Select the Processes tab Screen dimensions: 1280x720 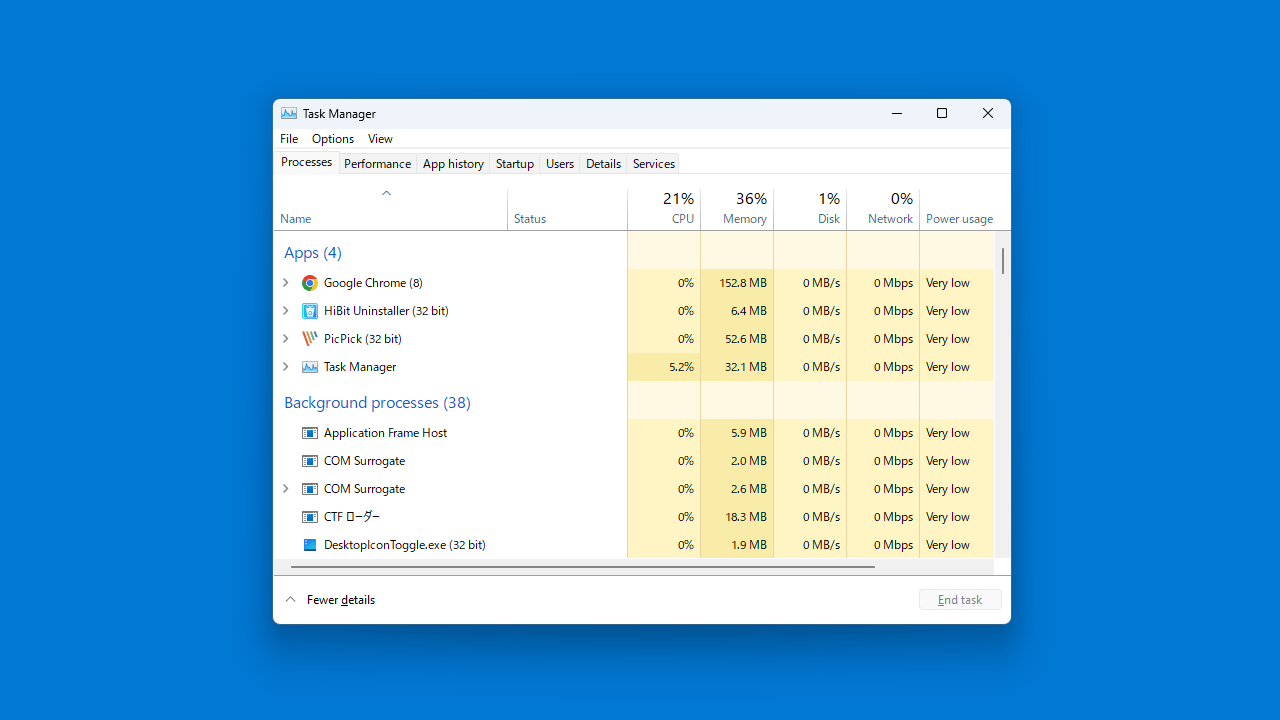pos(307,162)
